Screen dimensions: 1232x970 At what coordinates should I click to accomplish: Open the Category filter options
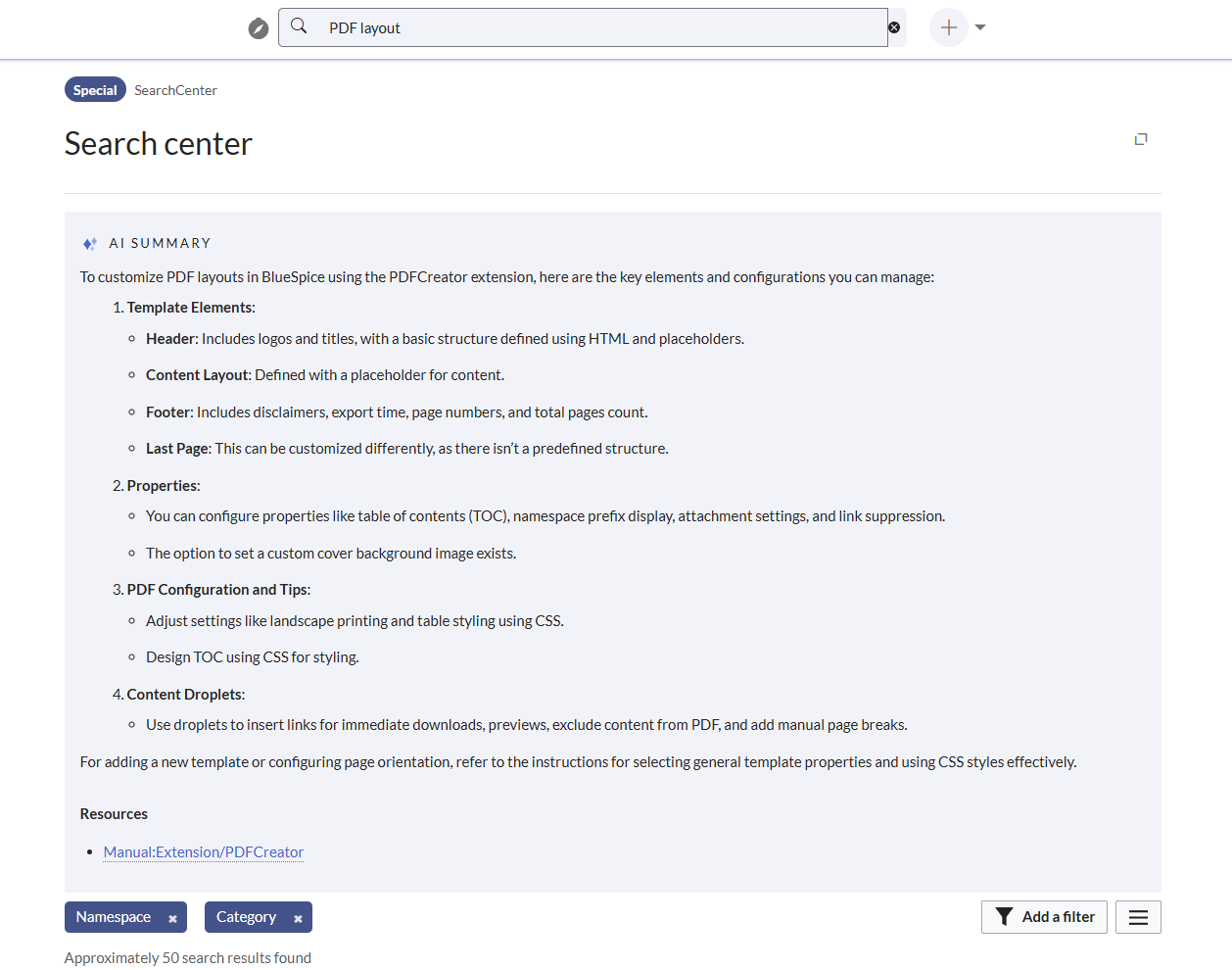(246, 917)
